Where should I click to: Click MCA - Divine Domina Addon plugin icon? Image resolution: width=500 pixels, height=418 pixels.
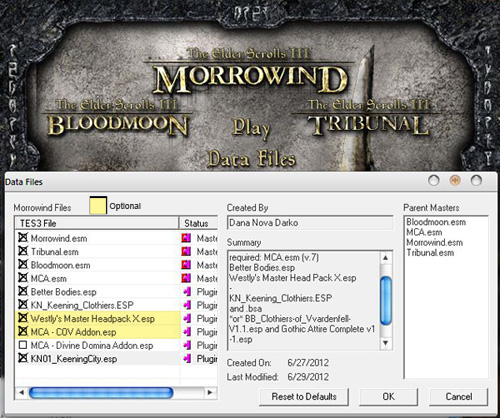187,345
